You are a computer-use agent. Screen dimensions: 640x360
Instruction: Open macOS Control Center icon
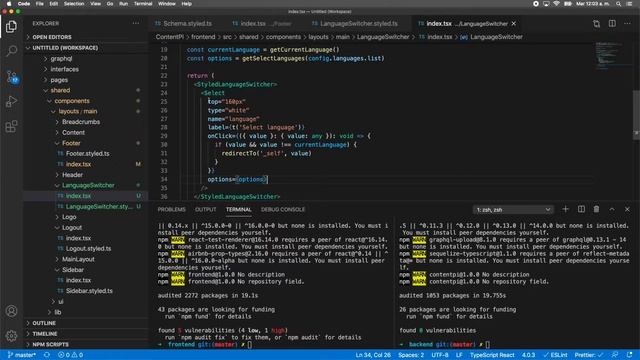coord(629,4)
